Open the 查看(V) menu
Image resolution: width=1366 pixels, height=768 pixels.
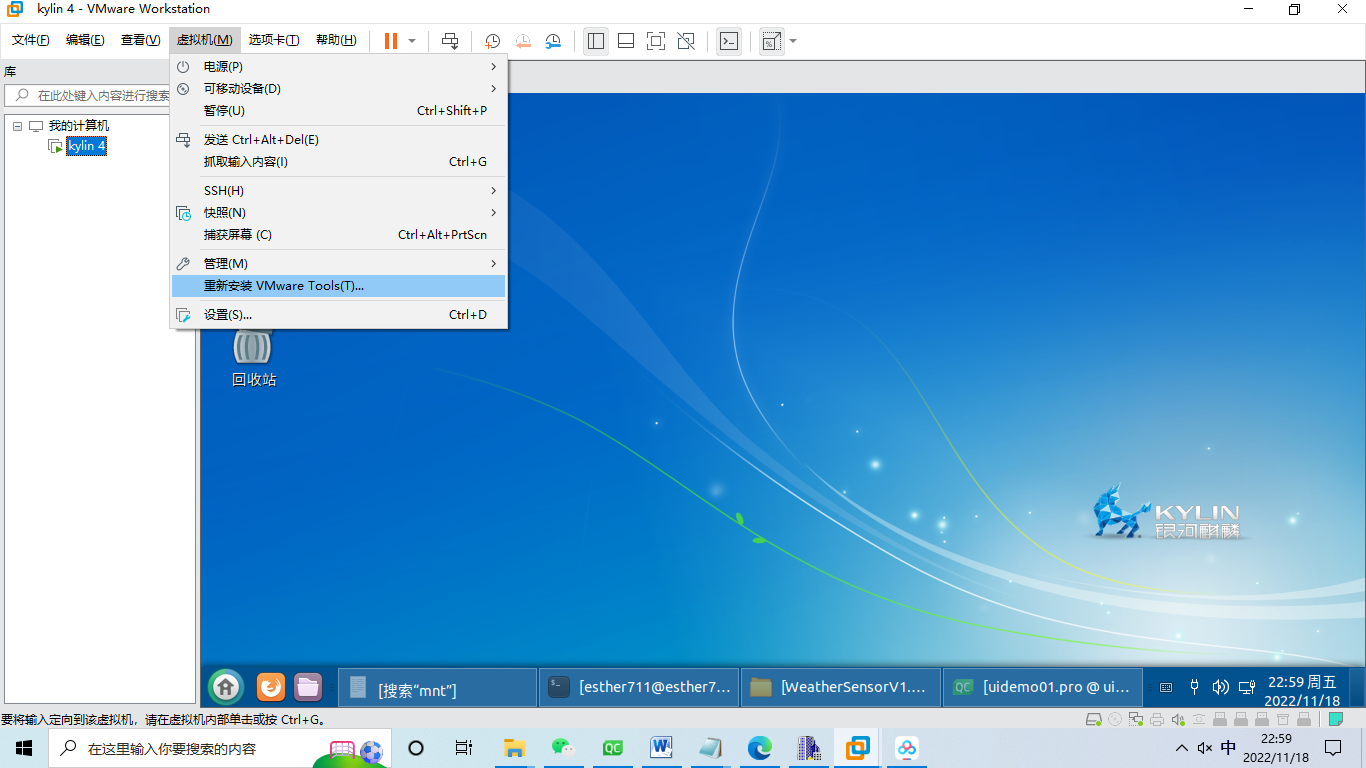(x=140, y=40)
